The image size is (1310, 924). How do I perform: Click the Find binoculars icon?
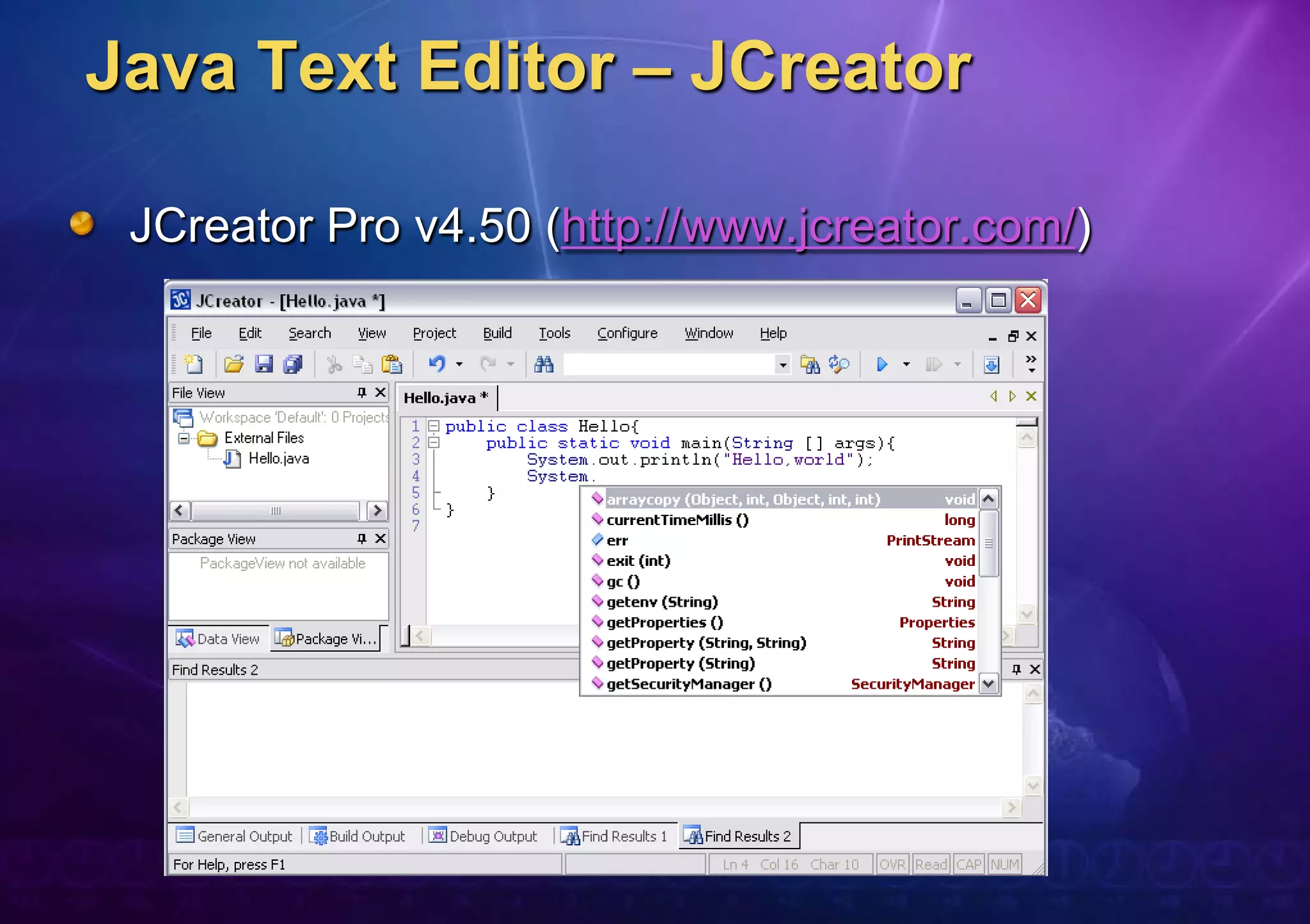(544, 364)
